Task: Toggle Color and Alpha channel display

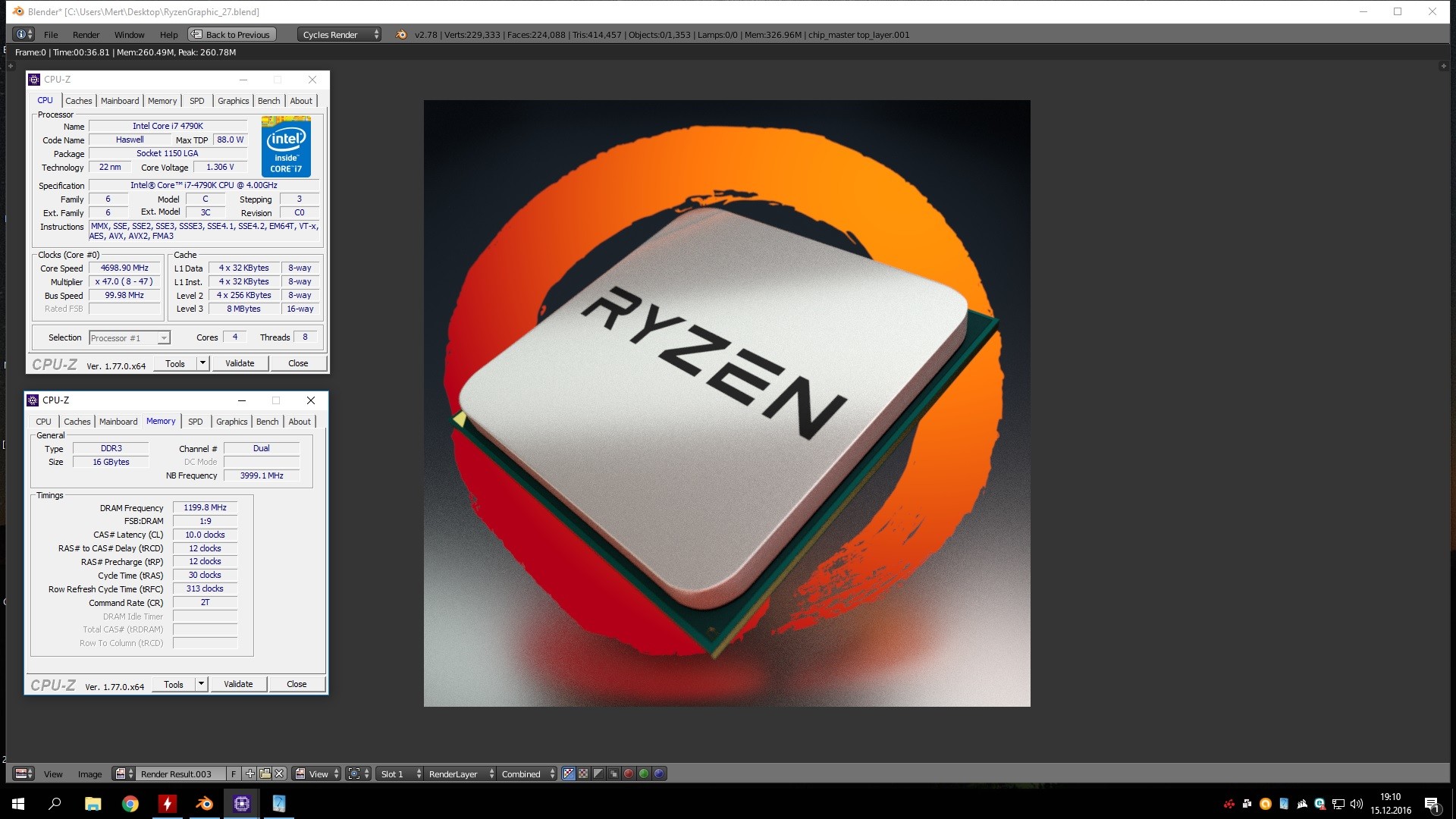Action: coord(569,773)
